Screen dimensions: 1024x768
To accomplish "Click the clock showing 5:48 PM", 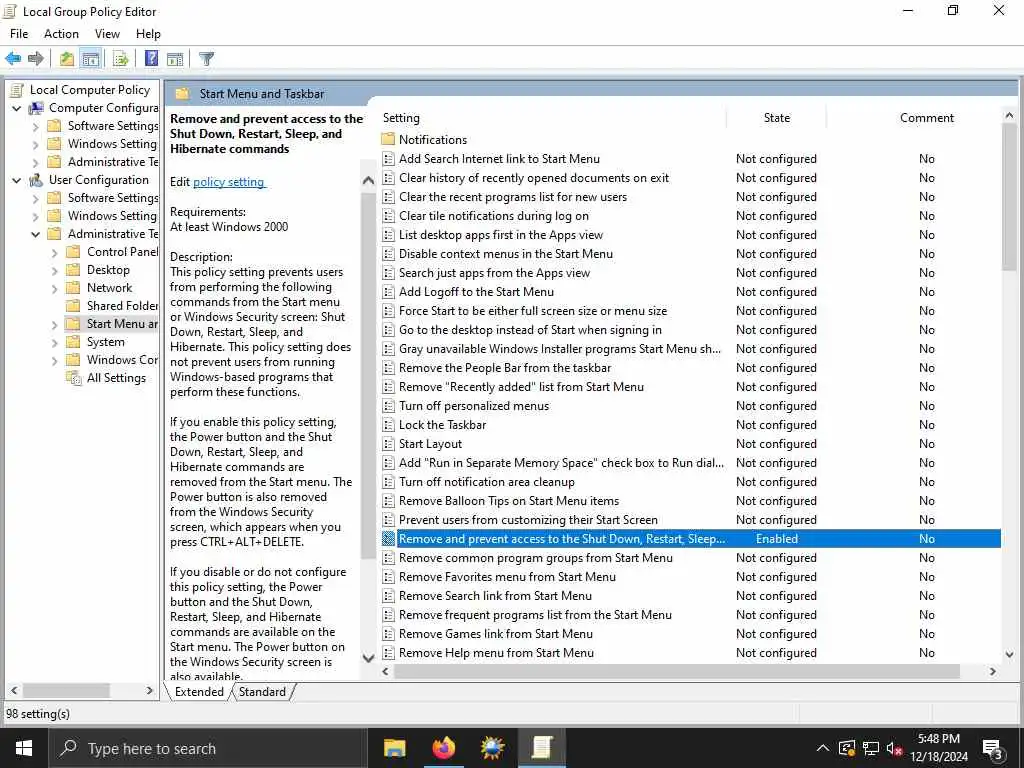I will click(938, 739).
